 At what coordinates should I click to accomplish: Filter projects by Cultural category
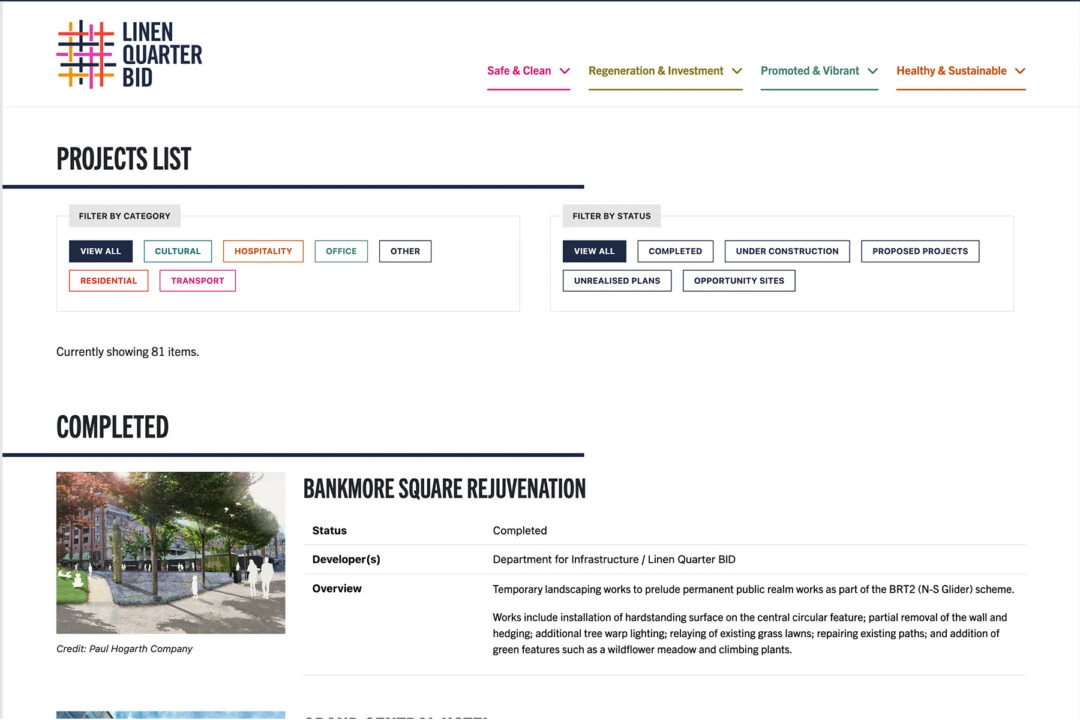tap(177, 251)
